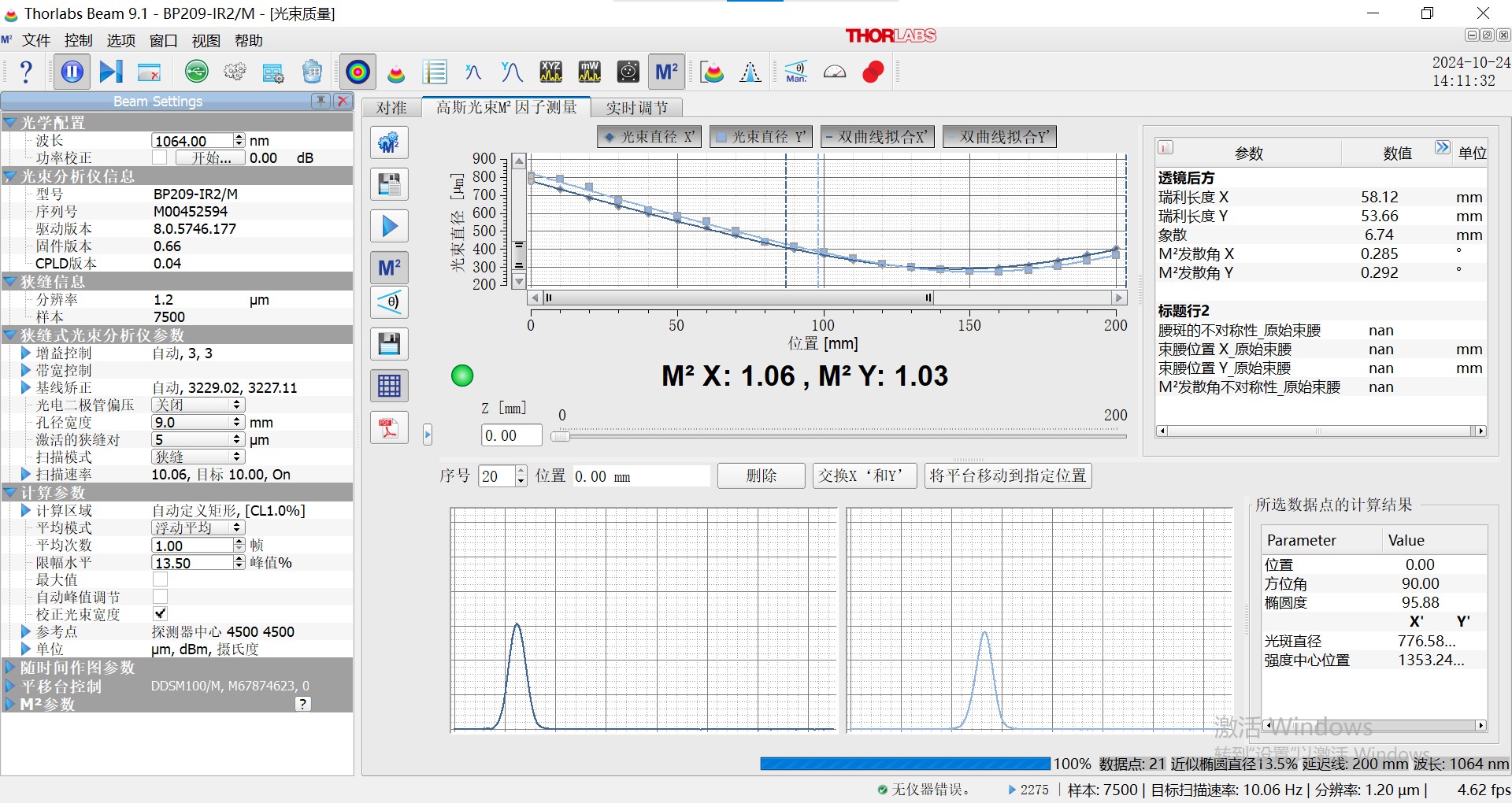This screenshot has height=803, width=1512.
Task: Toggle the 双曲线拟合X' legend series
Action: 877,137
